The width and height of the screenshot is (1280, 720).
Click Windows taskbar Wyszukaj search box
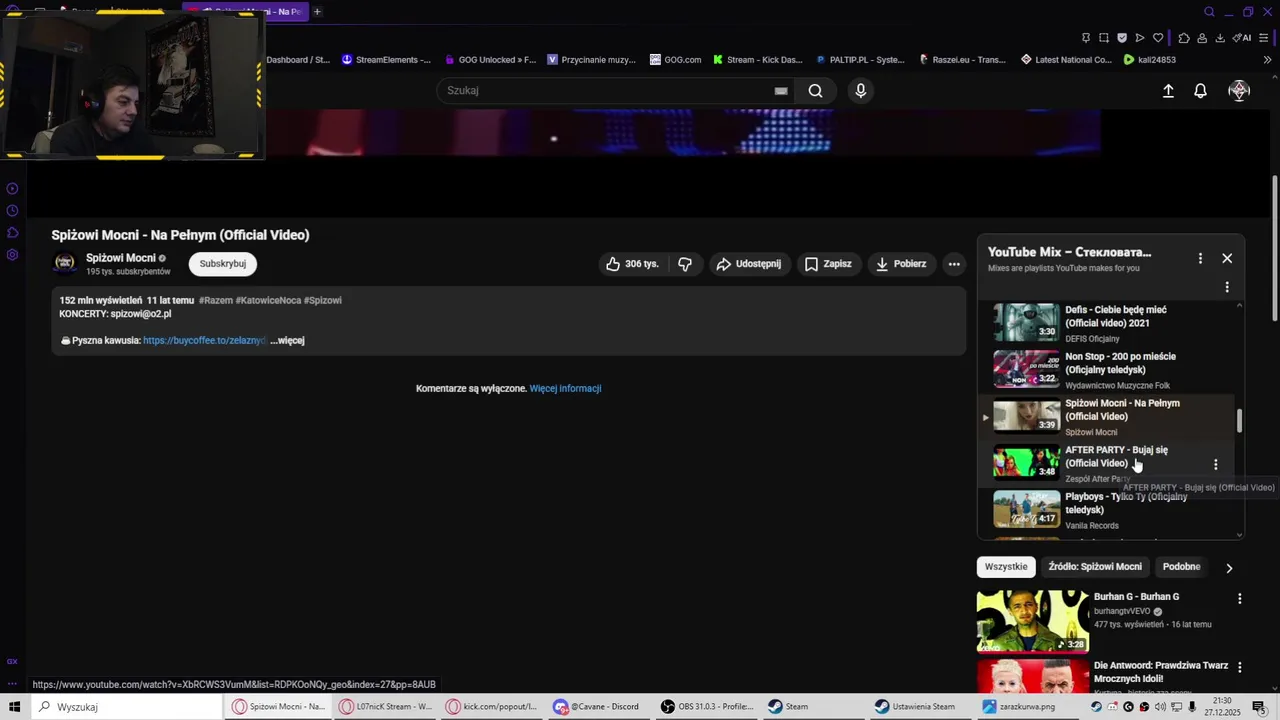[x=127, y=707]
